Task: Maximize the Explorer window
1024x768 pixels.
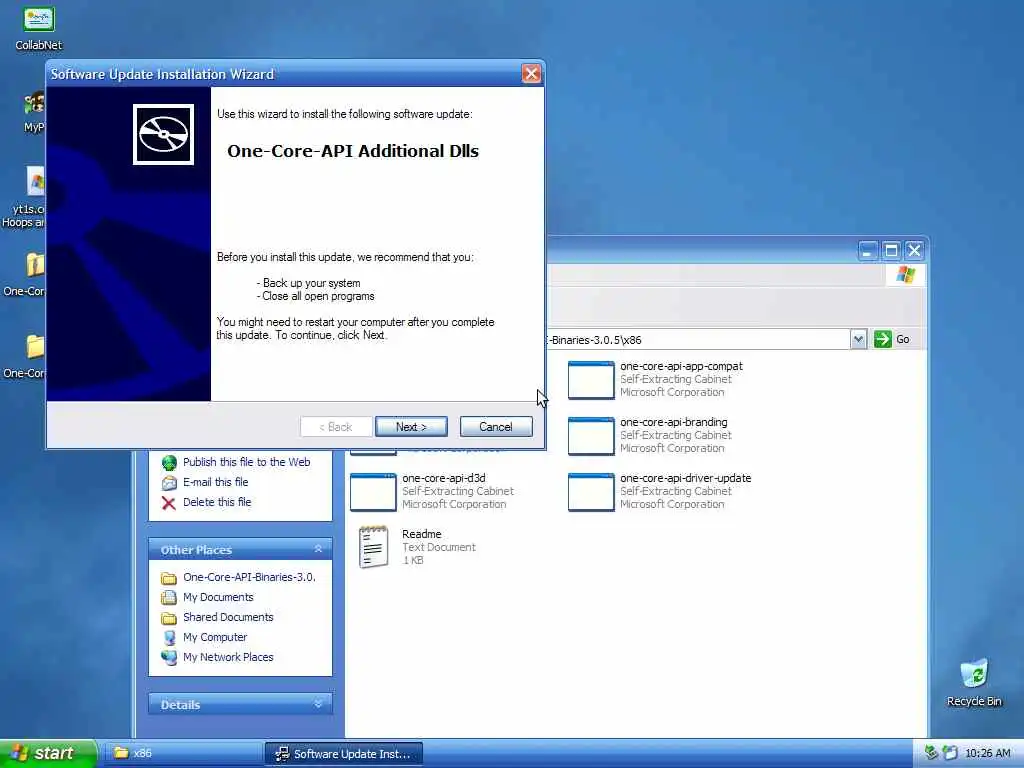Action: click(x=891, y=251)
